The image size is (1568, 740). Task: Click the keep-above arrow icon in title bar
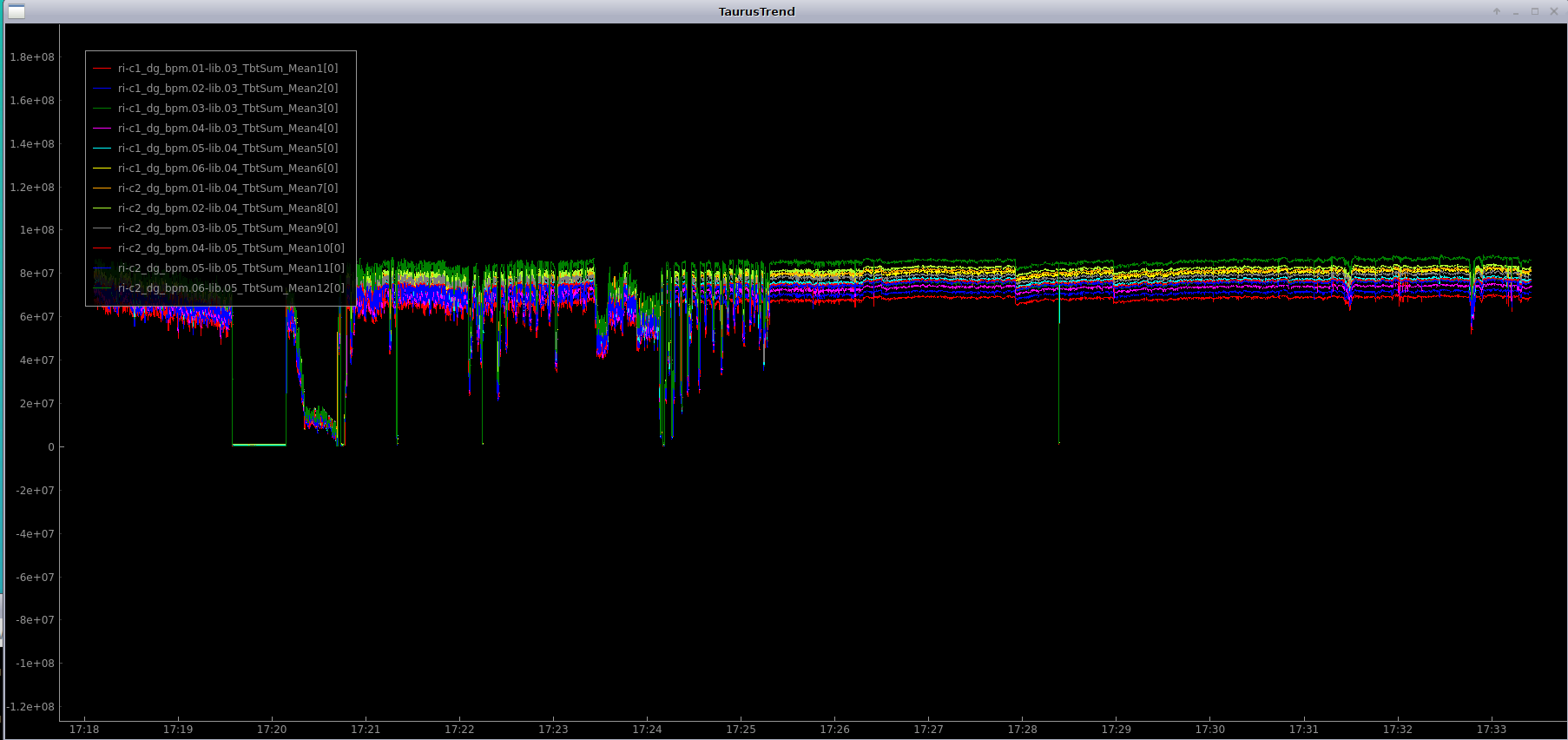tap(1497, 11)
